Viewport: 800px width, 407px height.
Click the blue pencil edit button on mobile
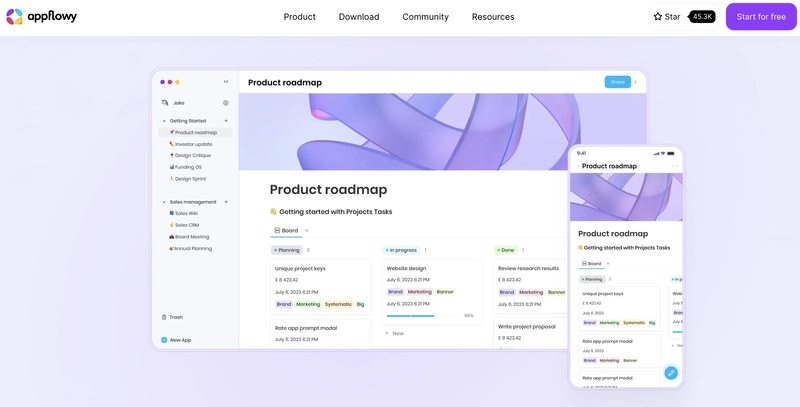[x=671, y=373]
